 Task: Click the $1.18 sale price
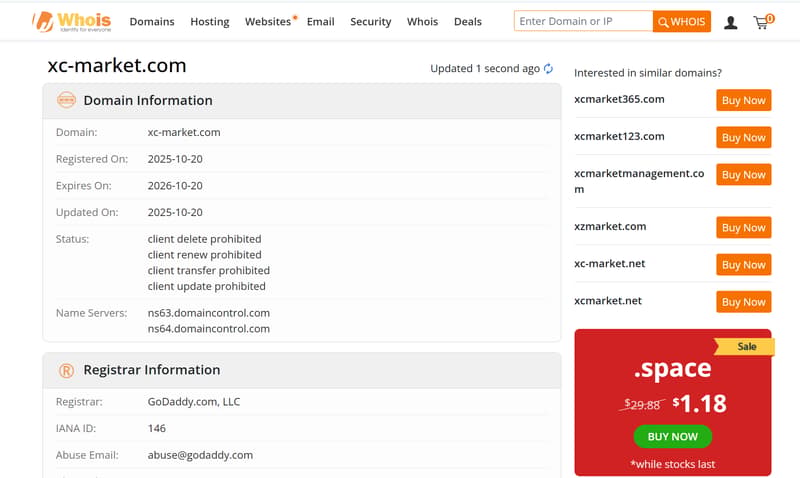pyautogui.click(x=699, y=404)
